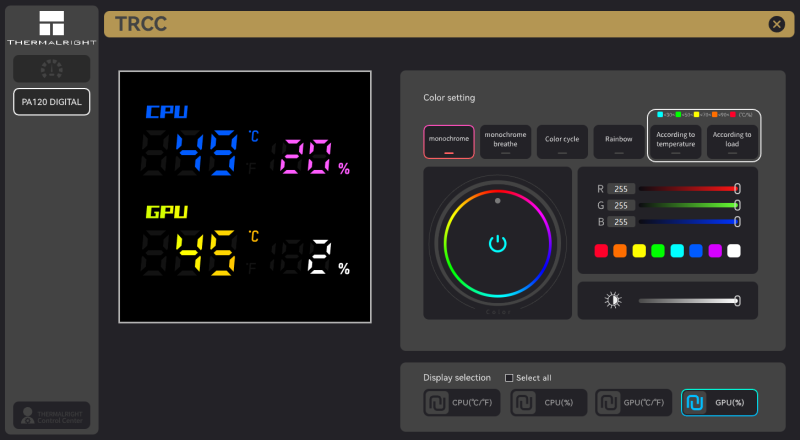The image size is (800, 440).
Task: Click the R value field
Action: pyautogui.click(x=621, y=189)
